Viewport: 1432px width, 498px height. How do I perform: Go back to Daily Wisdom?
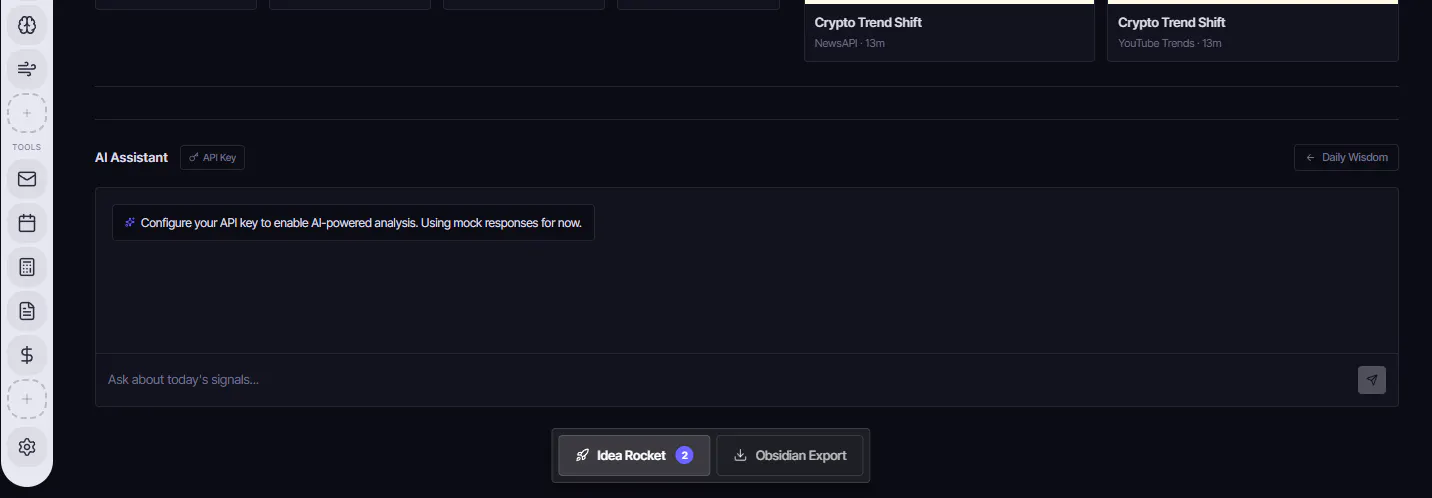pyautogui.click(x=1346, y=158)
